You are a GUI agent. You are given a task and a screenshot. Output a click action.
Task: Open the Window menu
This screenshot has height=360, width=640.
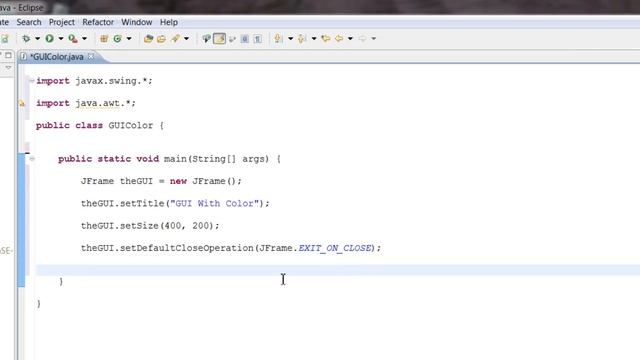[x=137, y=22]
